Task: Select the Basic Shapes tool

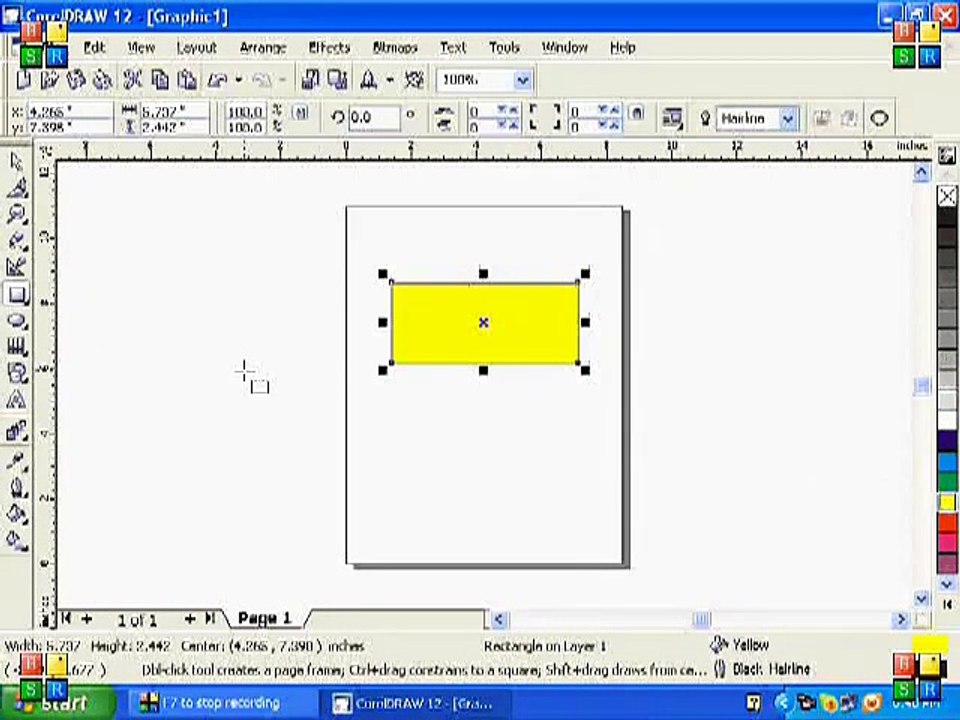Action: tap(17, 373)
